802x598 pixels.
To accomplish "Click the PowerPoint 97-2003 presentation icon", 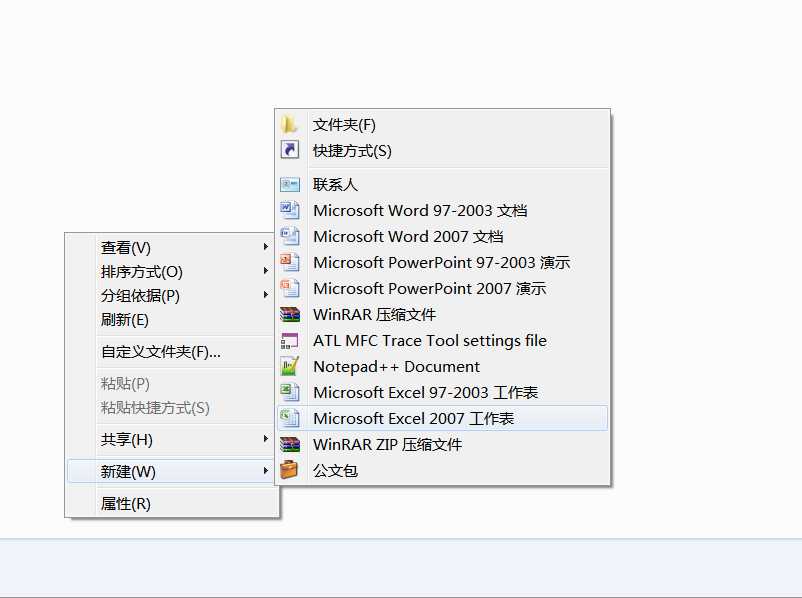I will point(289,262).
